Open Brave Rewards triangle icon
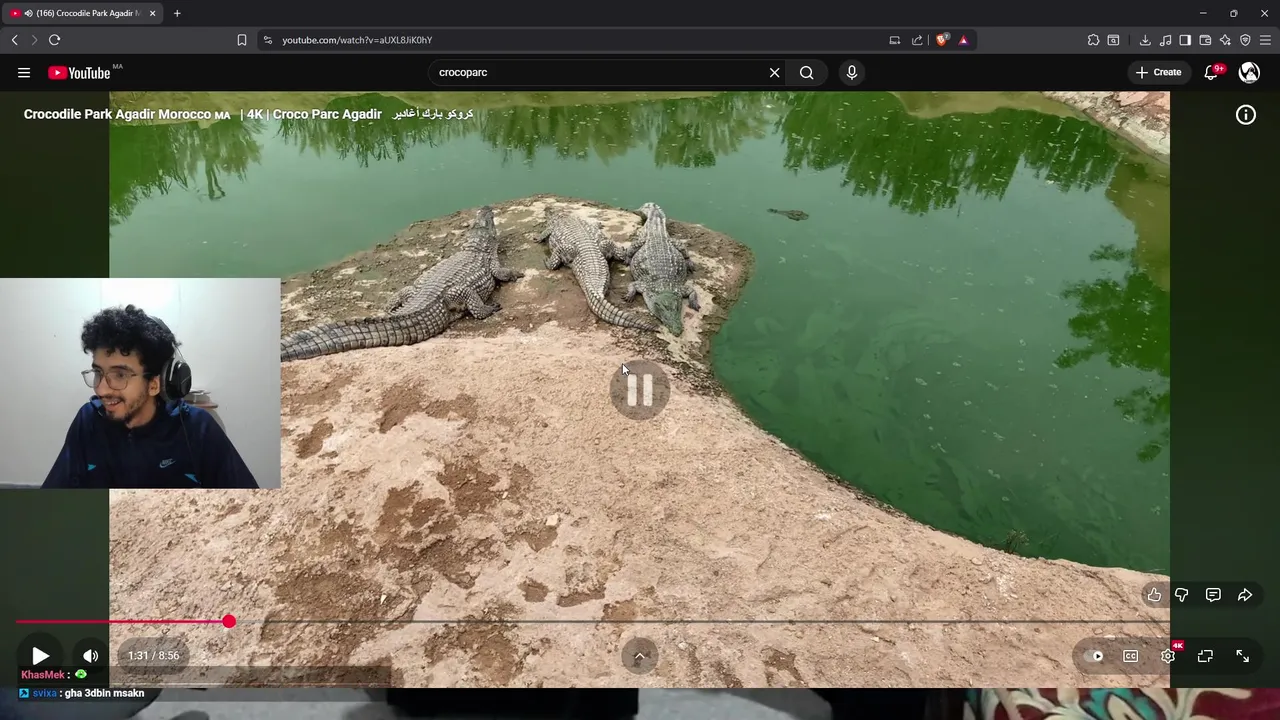The image size is (1280, 720). click(963, 40)
